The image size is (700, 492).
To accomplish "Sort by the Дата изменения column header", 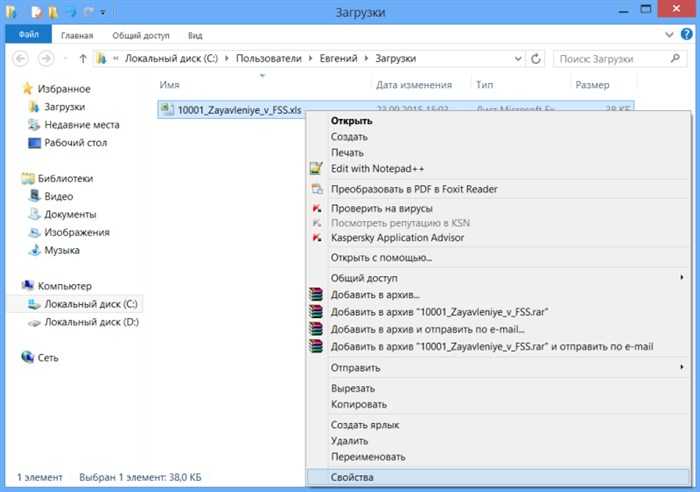I will (x=414, y=85).
